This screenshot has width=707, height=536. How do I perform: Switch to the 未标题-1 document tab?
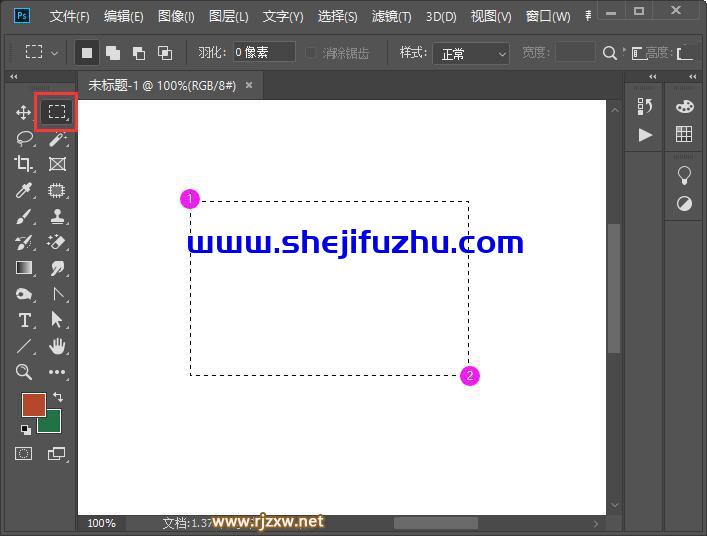coord(162,85)
